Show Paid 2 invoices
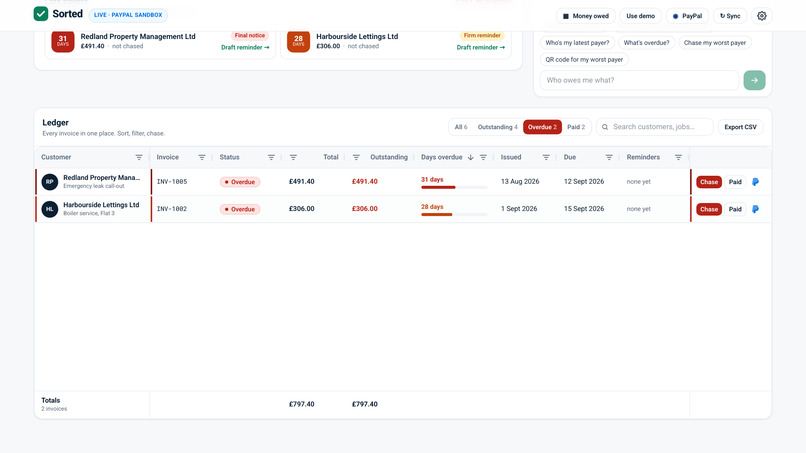The image size is (806, 453). click(x=576, y=127)
